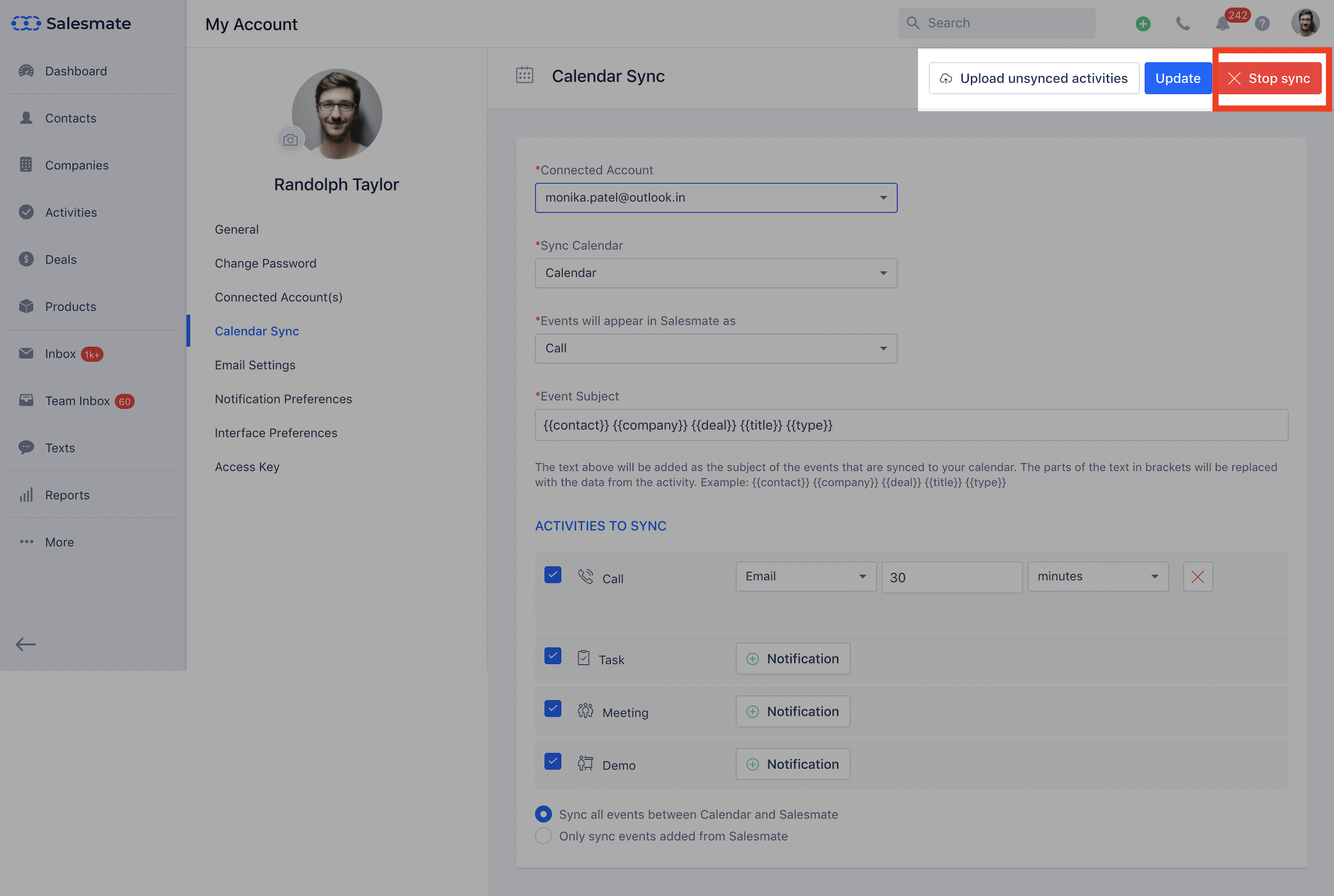Viewport: 1334px width, 896px height.
Task: Uncheck the Meeting activity checkbox
Action: [553, 708]
